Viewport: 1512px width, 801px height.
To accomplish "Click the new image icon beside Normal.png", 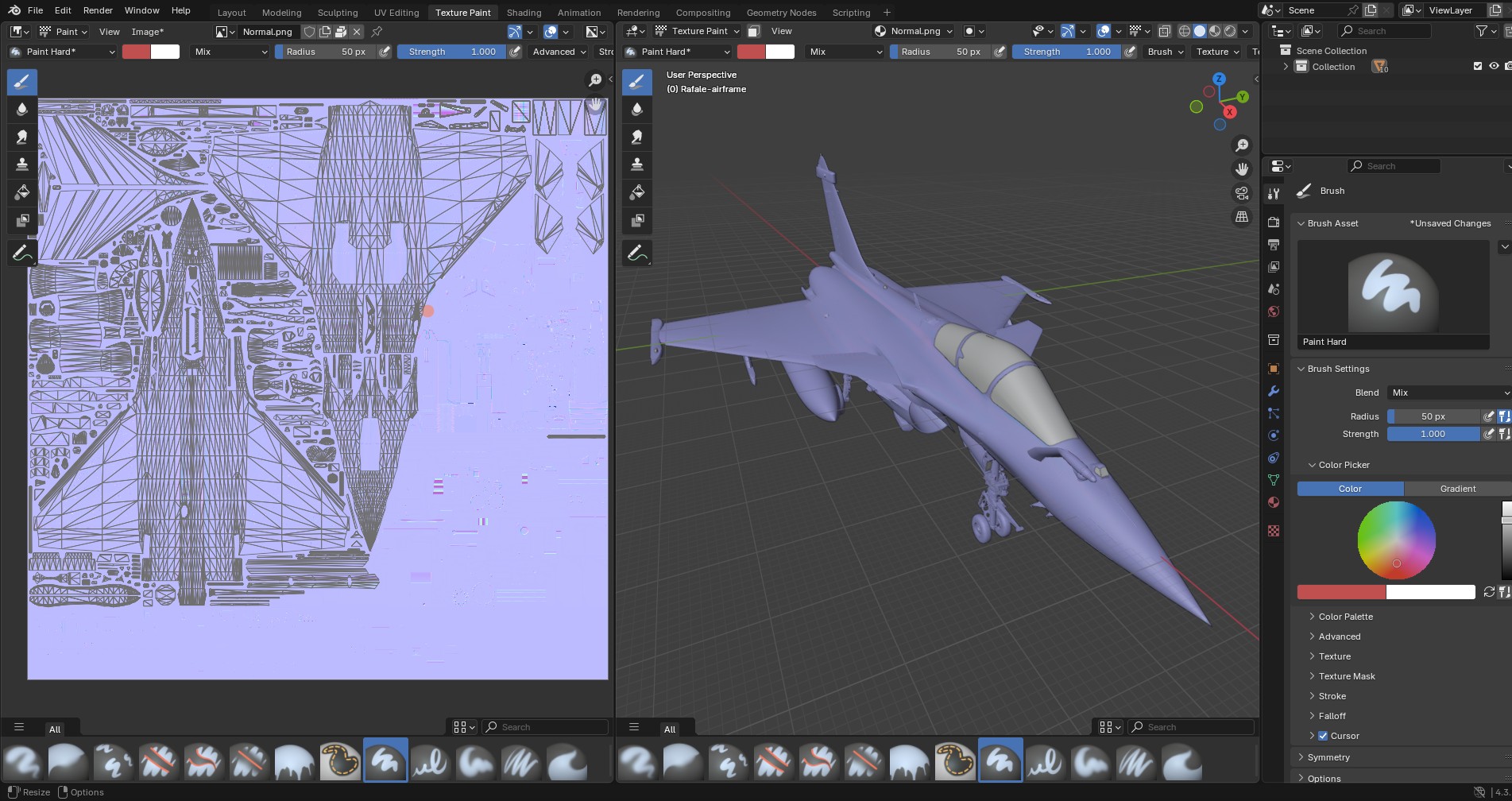I will coord(324,32).
